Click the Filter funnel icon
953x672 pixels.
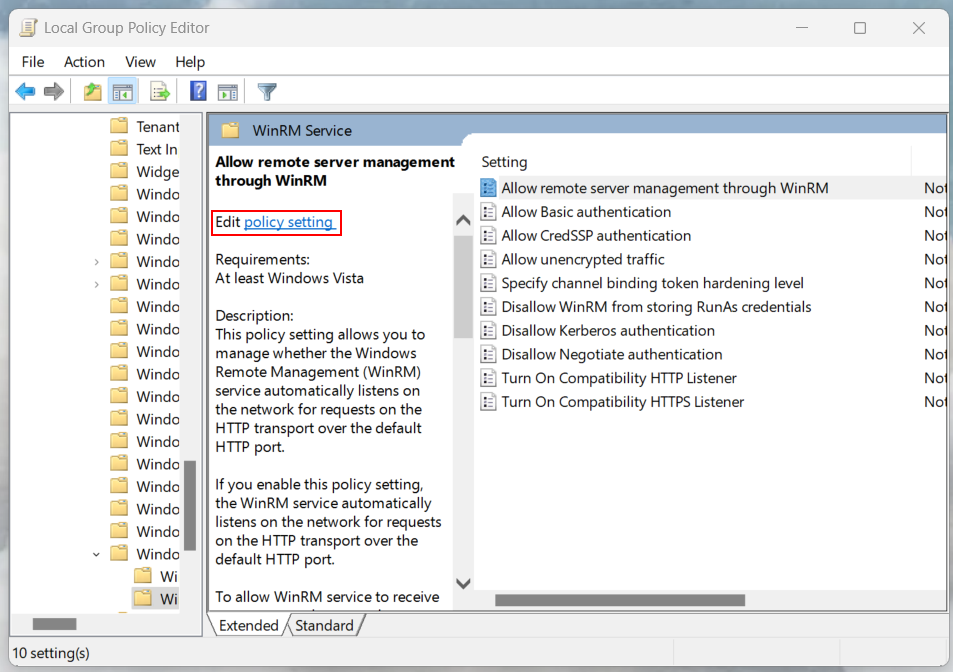pos(267,92)
